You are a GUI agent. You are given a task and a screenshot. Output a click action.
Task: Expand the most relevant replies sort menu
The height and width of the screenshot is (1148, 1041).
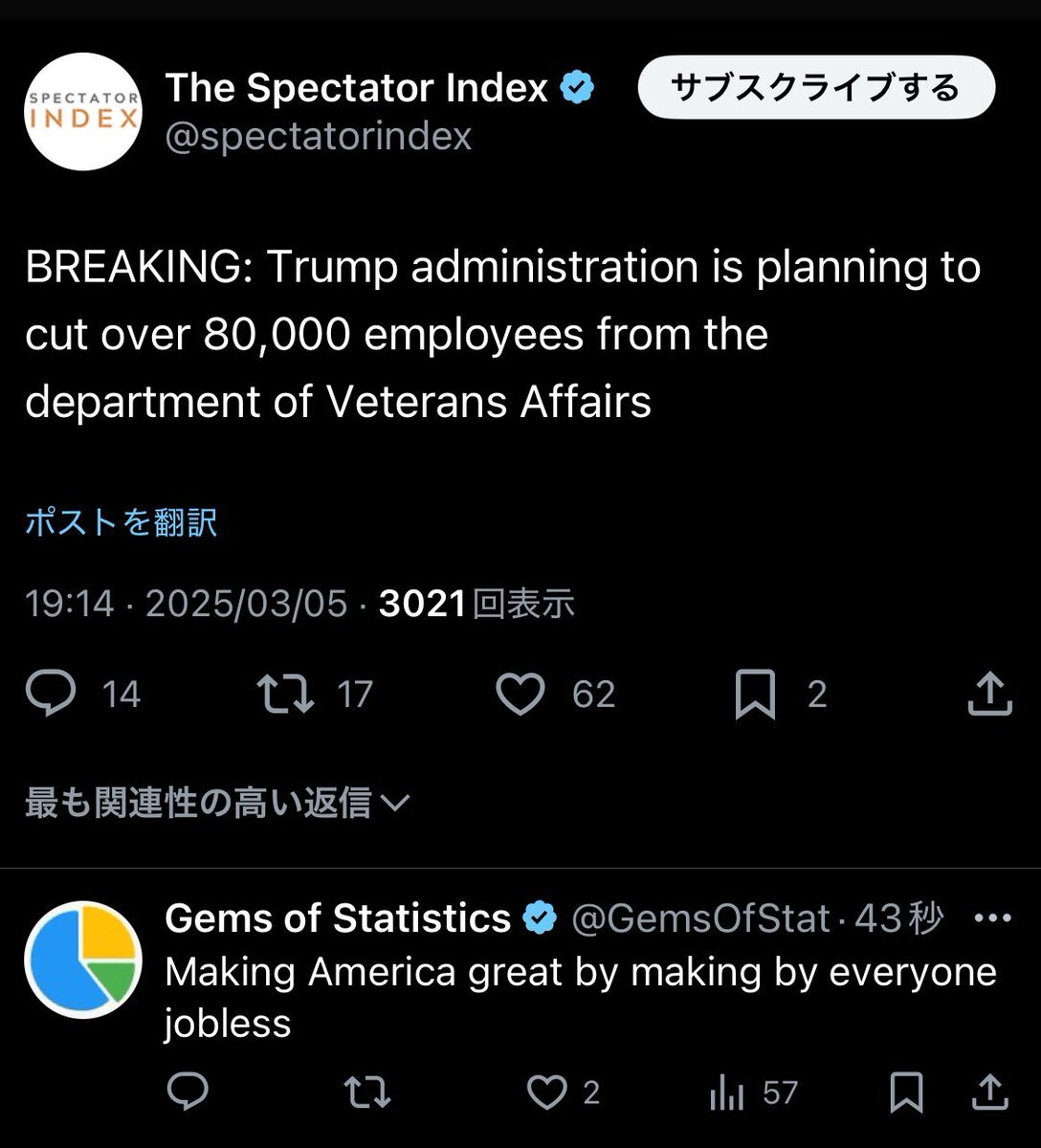217,803
